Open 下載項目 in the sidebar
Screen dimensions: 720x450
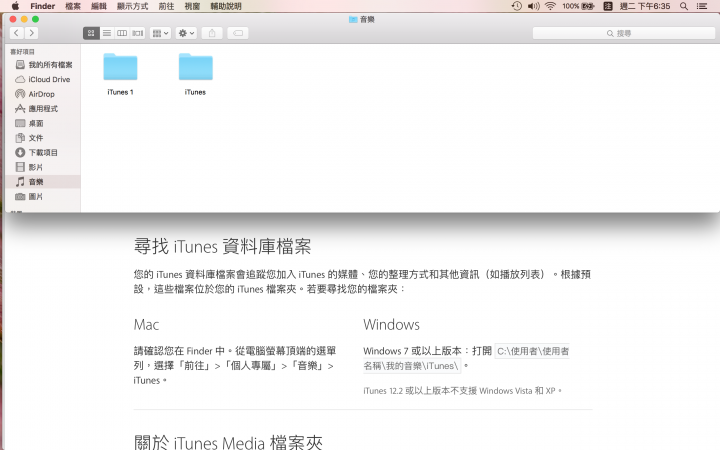(44, 152)
